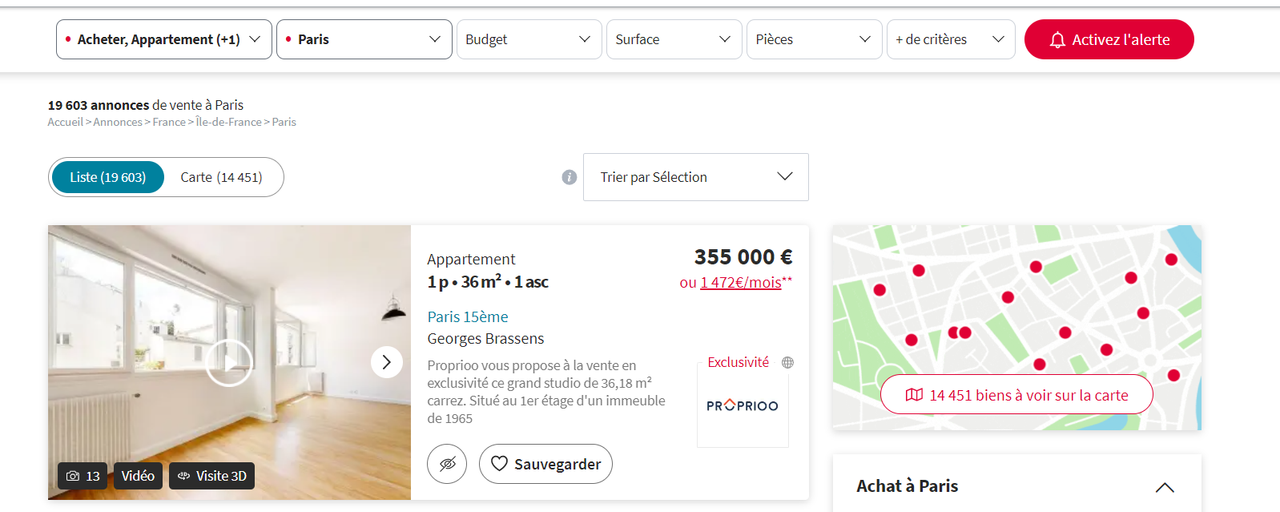Expand the Trier par Sélection dropdown
Image resolution: width=1280 pixels, height=512 pixels.
[x=696, y=177]
